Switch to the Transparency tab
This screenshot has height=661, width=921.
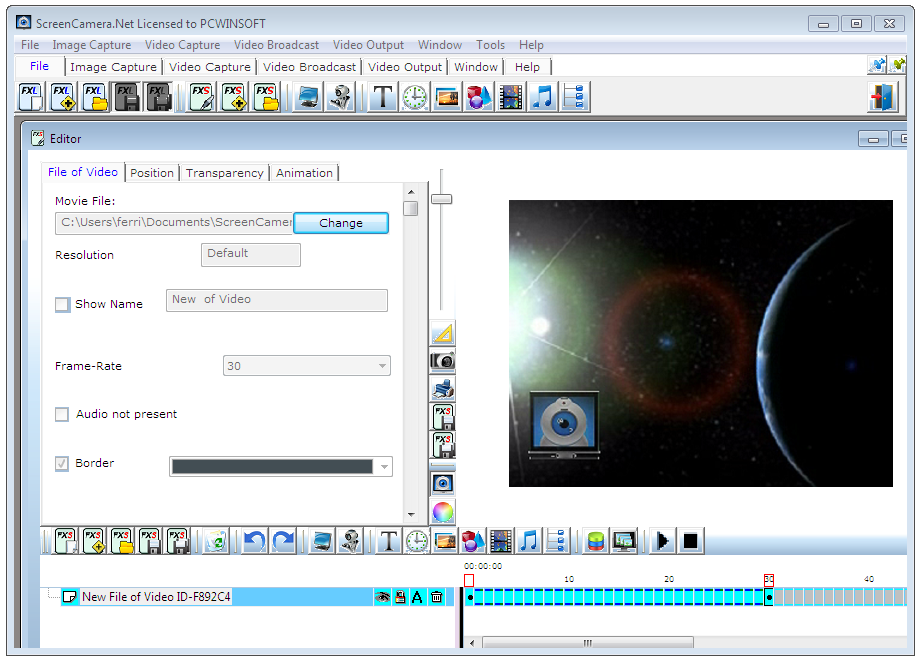pos(224,173)
